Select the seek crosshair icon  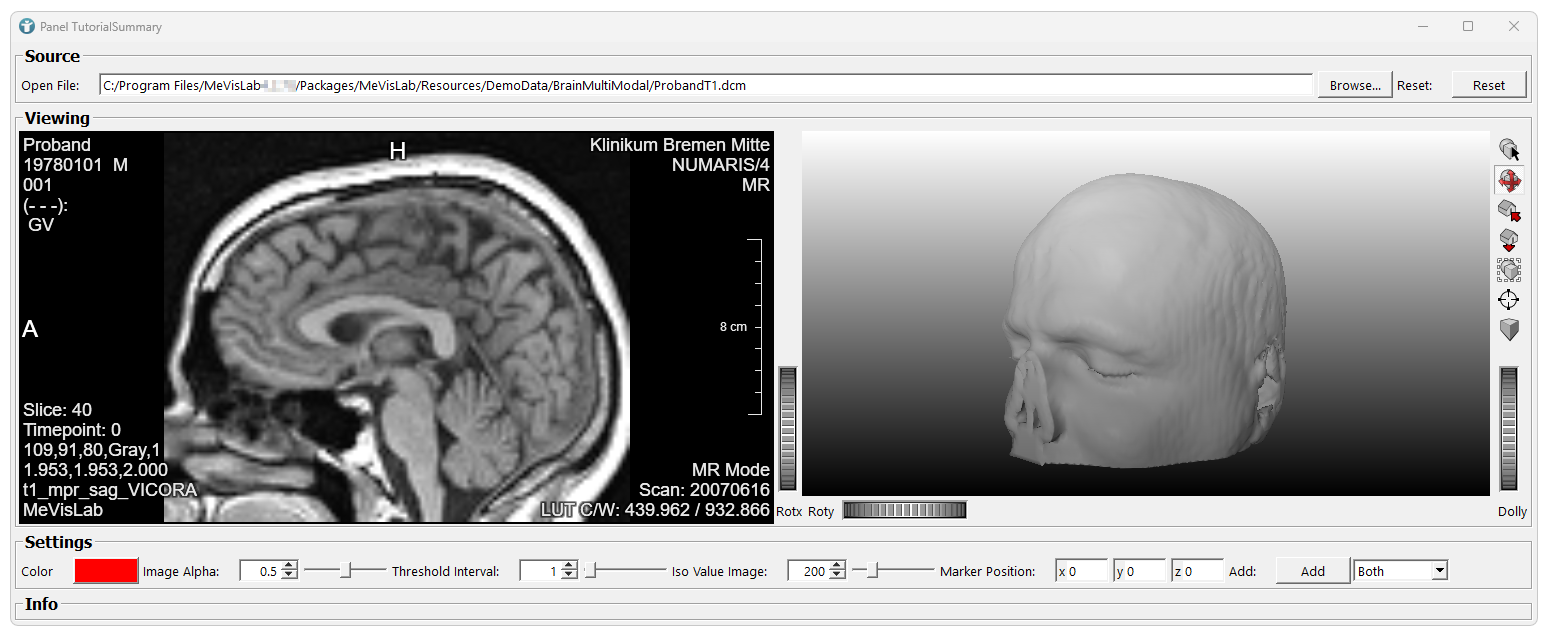[1509, 300]
